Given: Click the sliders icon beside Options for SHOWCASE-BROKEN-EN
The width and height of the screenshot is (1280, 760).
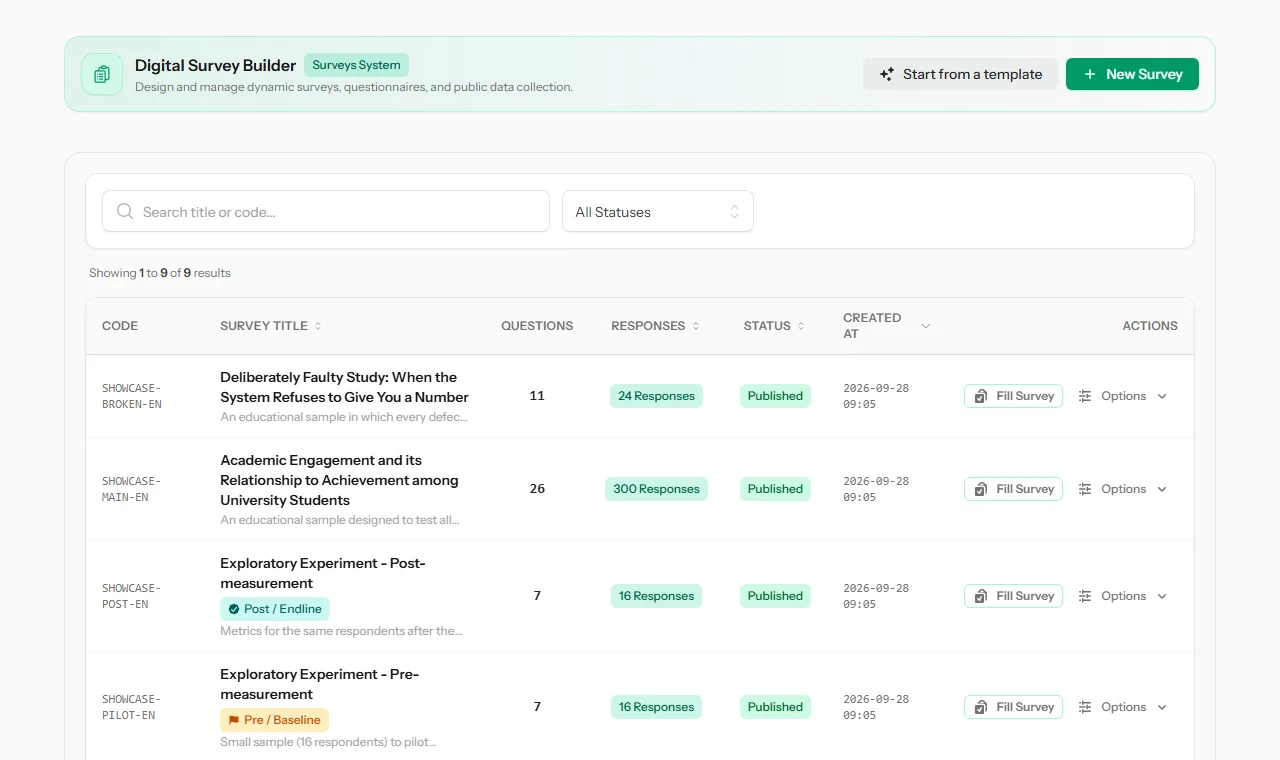Looking at the screenshot, I should tap(1085, 396).
